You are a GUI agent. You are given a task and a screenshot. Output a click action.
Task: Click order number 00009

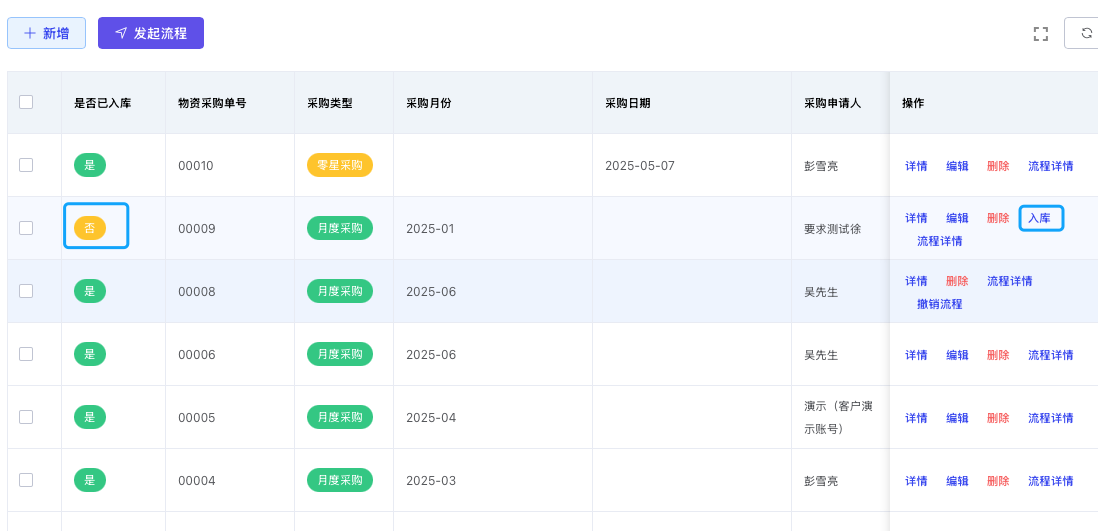click(x=196, y=229)
